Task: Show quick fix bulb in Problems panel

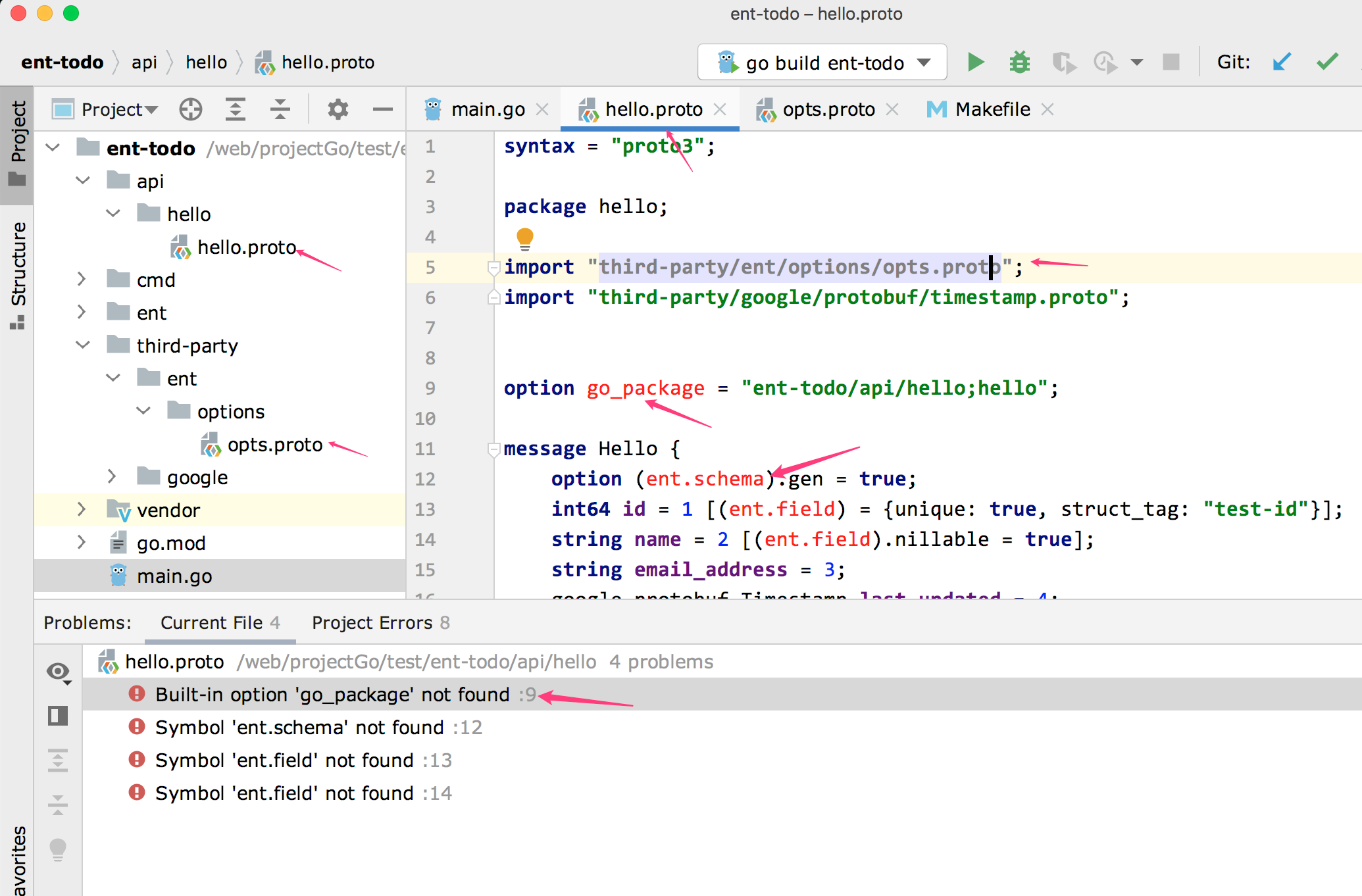Action: [58, 849]
